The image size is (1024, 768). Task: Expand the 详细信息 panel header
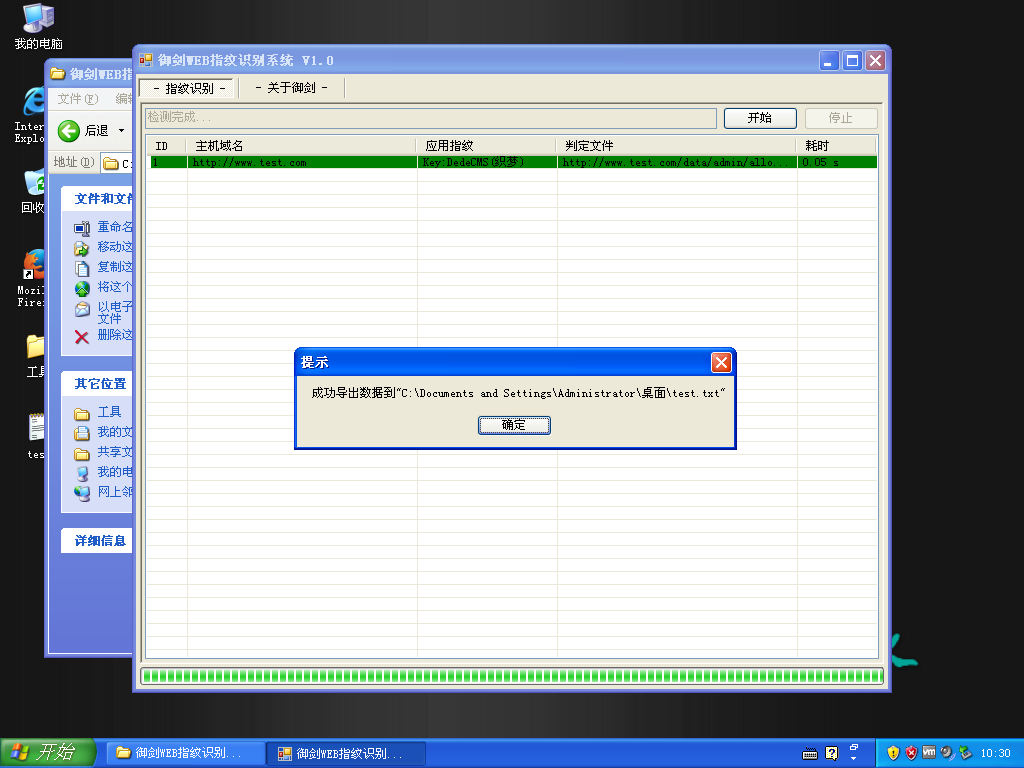coord(97,541)
